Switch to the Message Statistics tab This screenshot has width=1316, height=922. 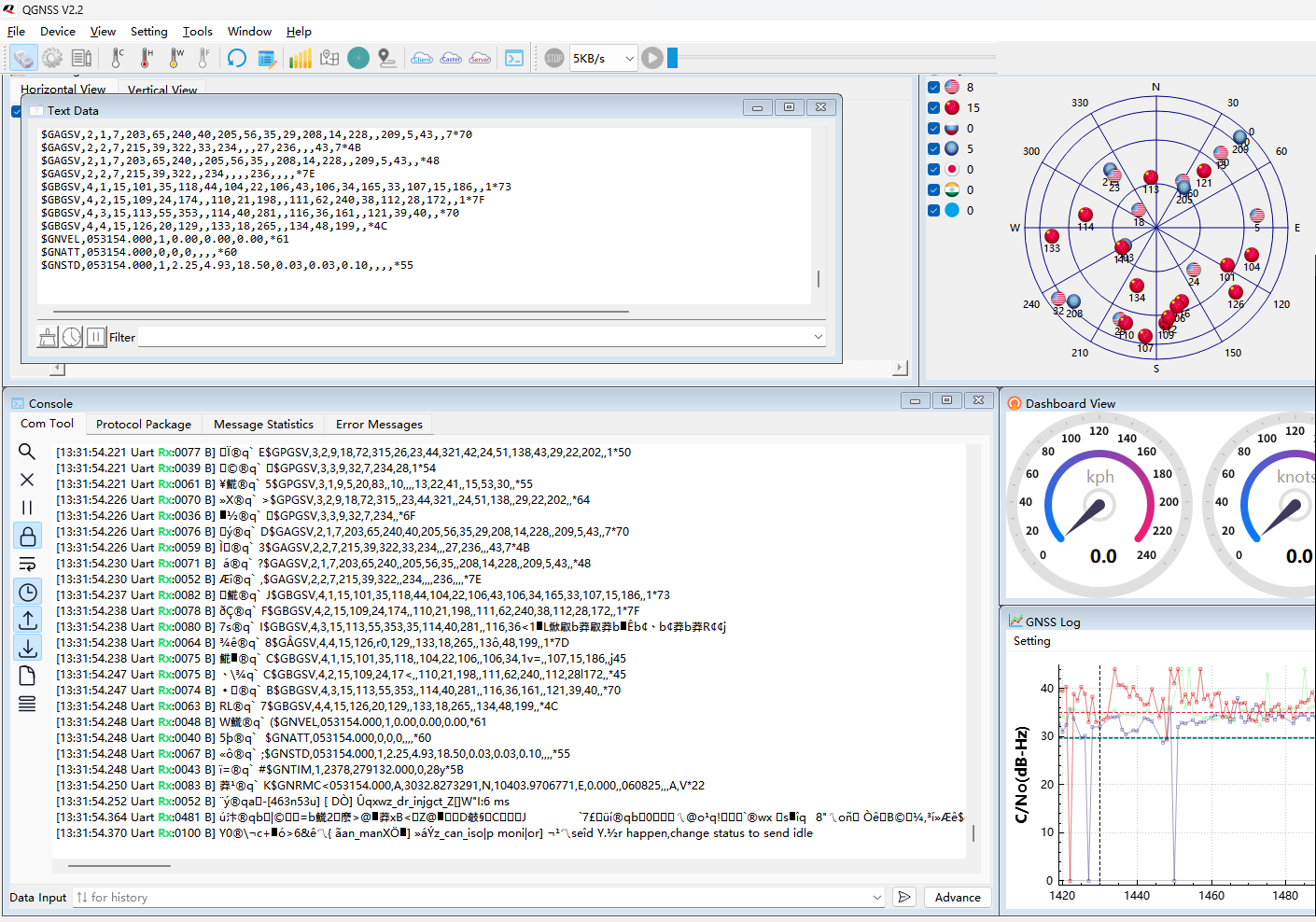click(x=263, y=425)
